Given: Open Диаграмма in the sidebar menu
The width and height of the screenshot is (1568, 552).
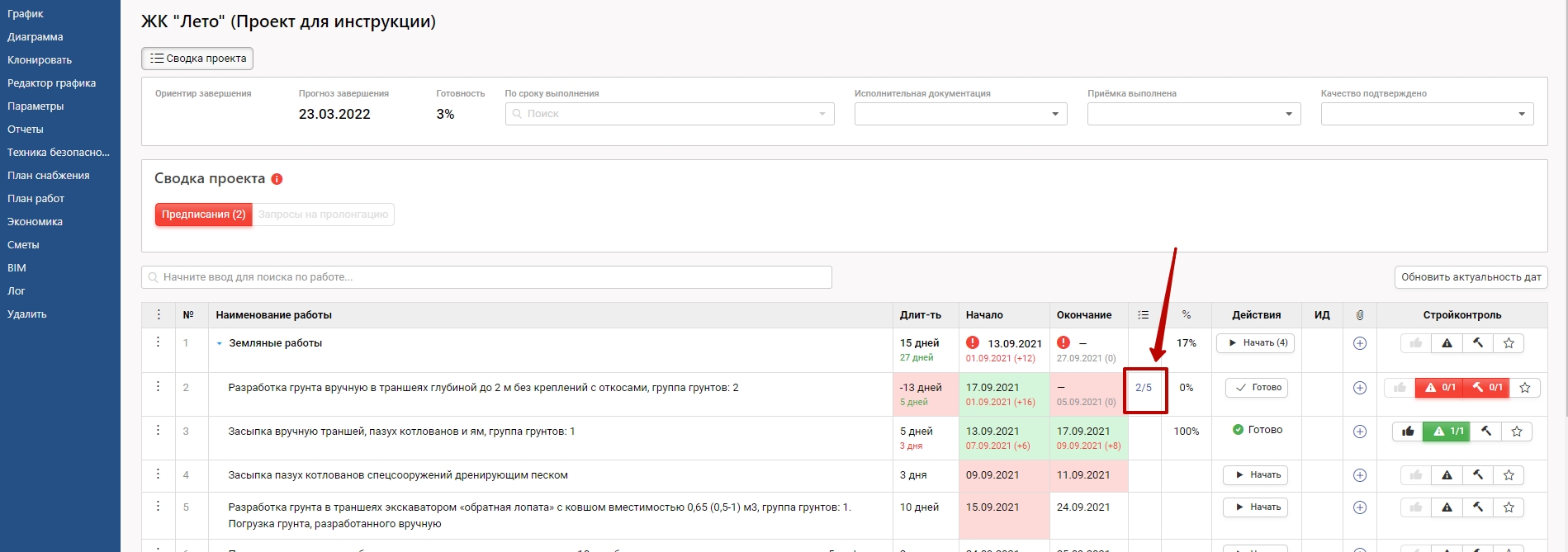Looking at the screenshot, I should (x=35, y=37).
